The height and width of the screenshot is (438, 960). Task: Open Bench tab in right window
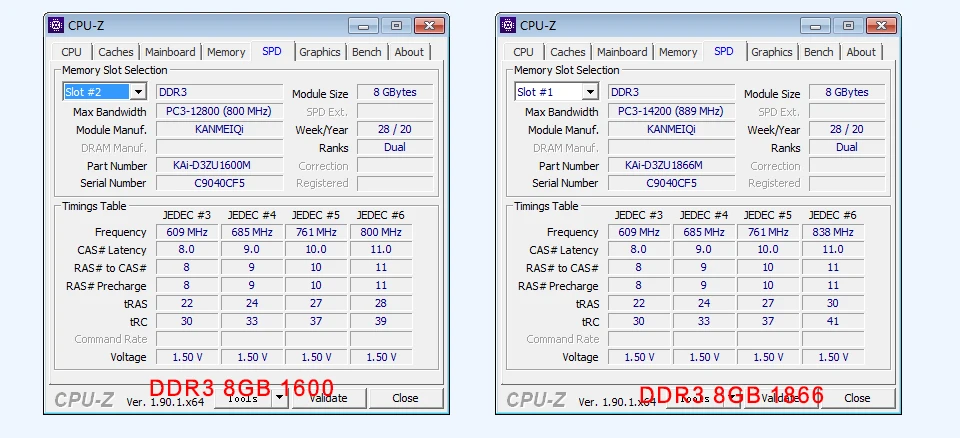pos(819,52)
